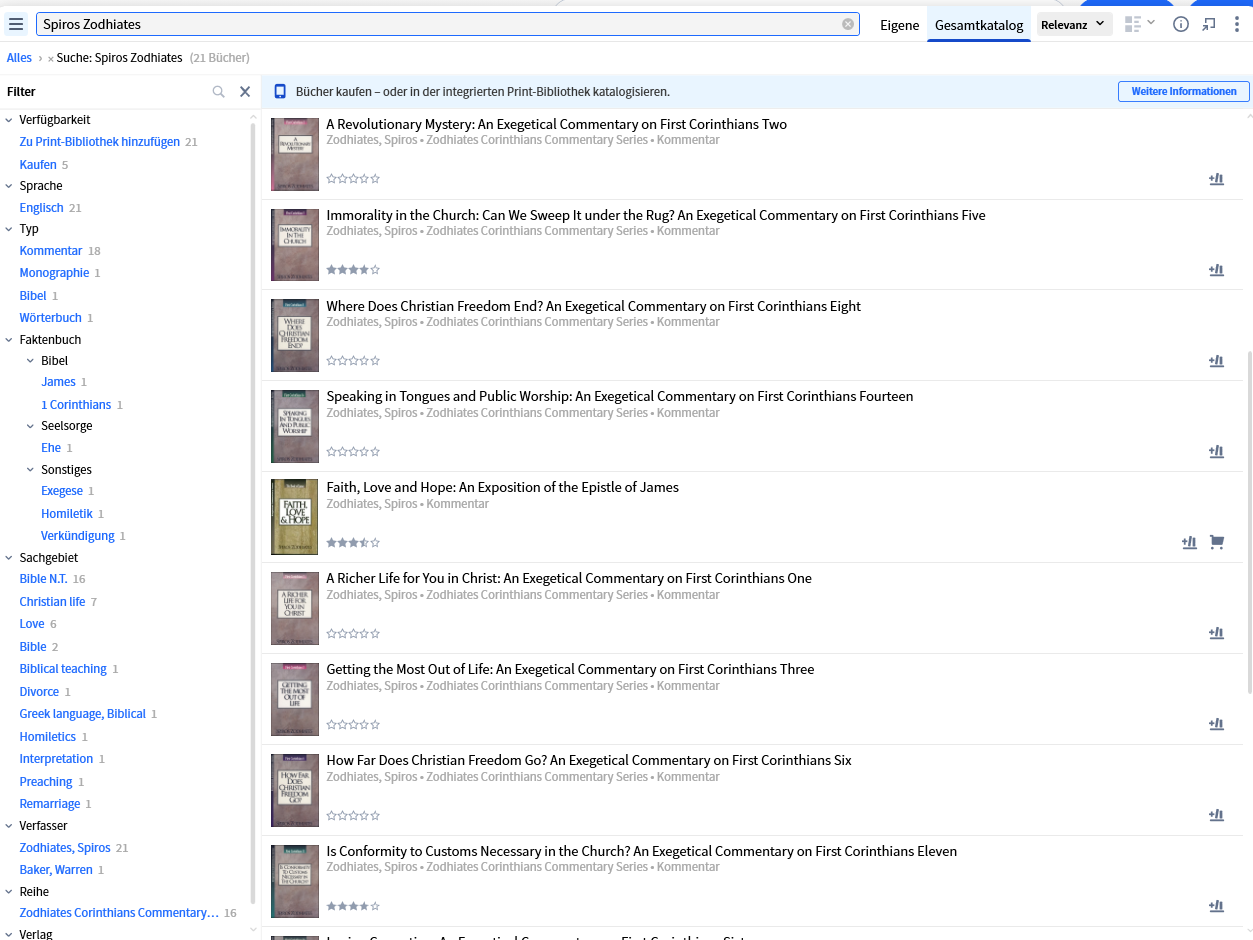
Task: Open the hamburger menu beside the search box
Action: click(16, 24)
